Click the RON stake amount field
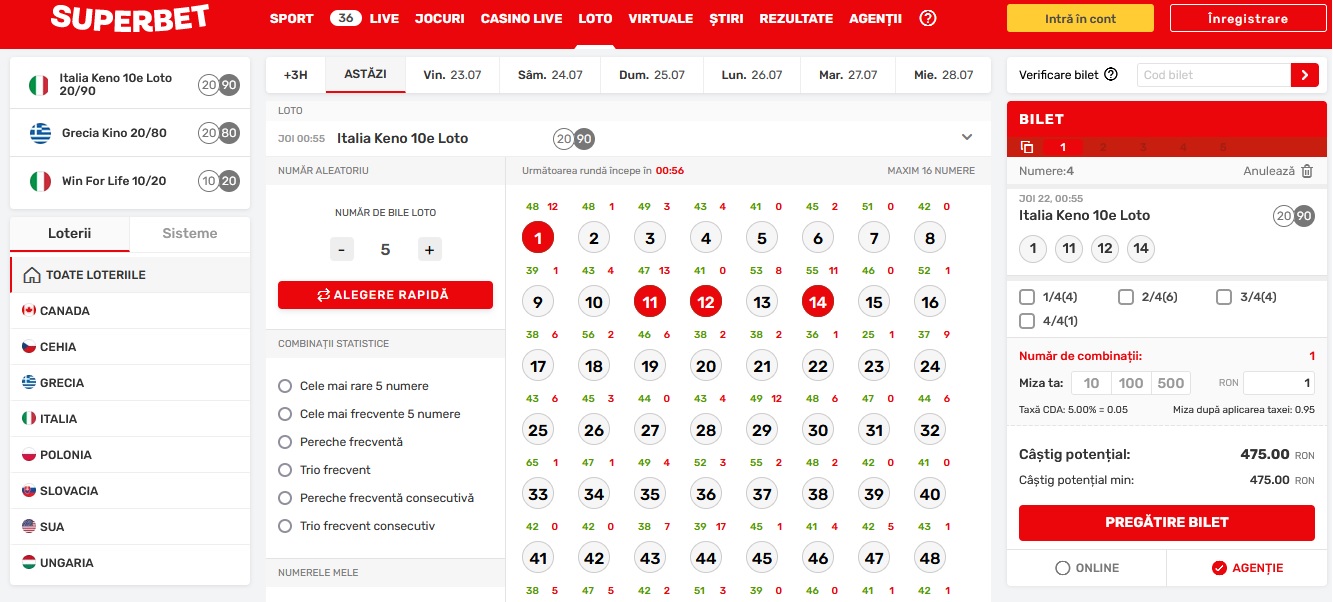Image resolution: width=1333 pixels, height=602 pixels. 1279,383
